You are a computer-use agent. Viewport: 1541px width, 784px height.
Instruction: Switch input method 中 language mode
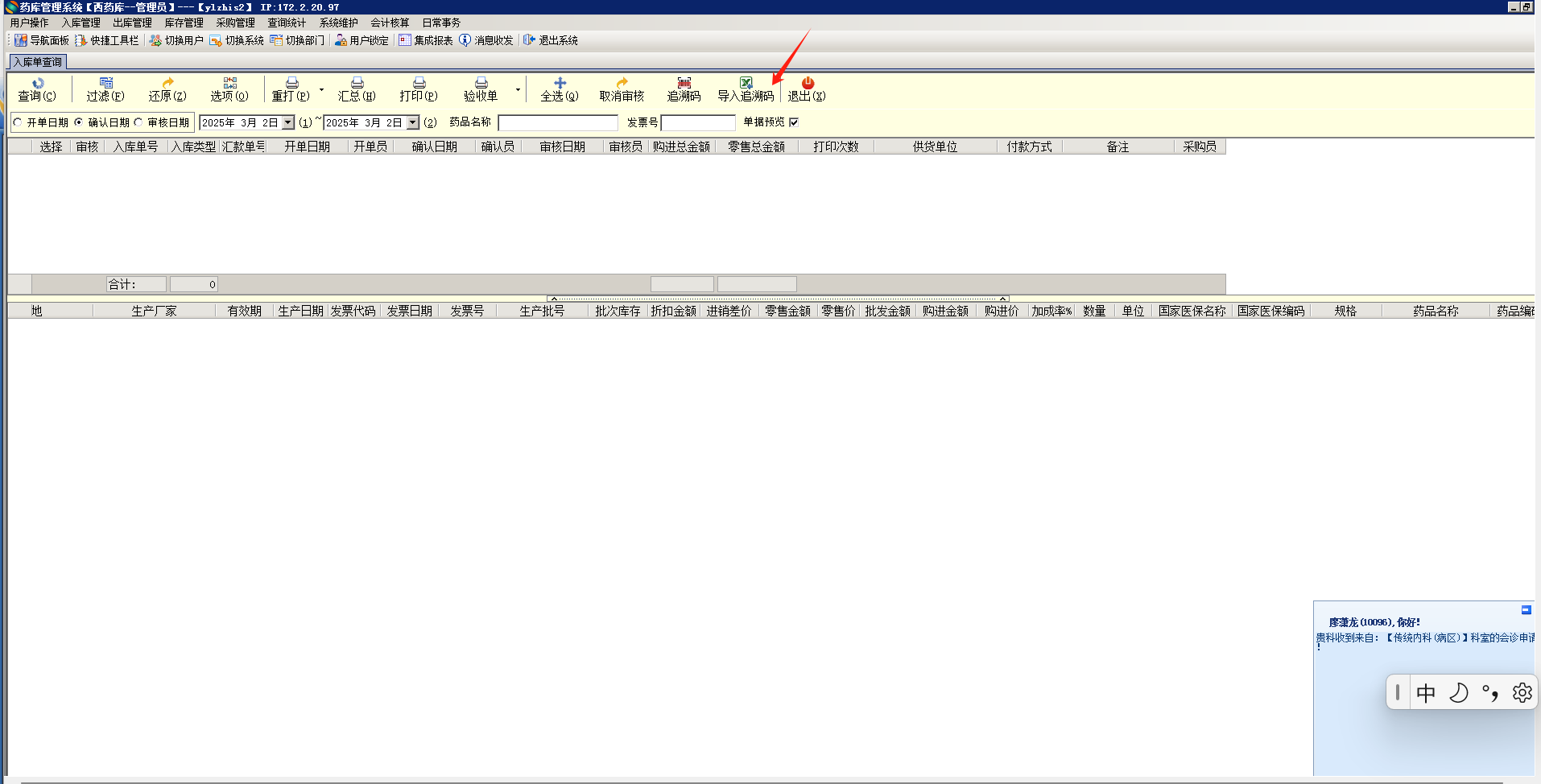click(x=1426, y=693)
